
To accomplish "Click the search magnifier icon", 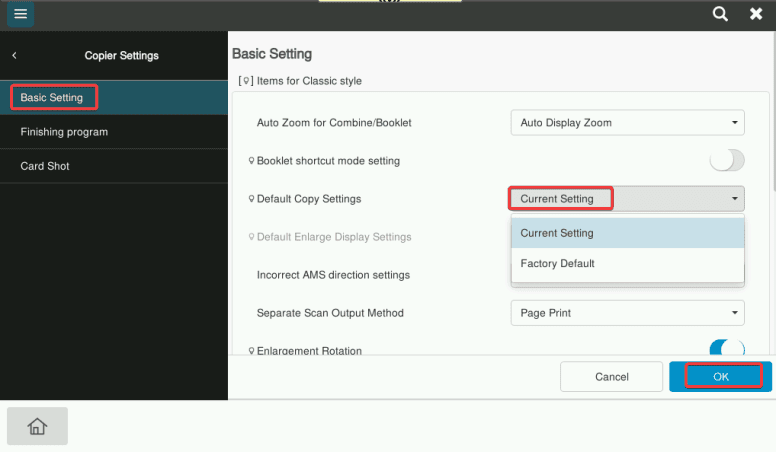I will (x=720, y=14).
